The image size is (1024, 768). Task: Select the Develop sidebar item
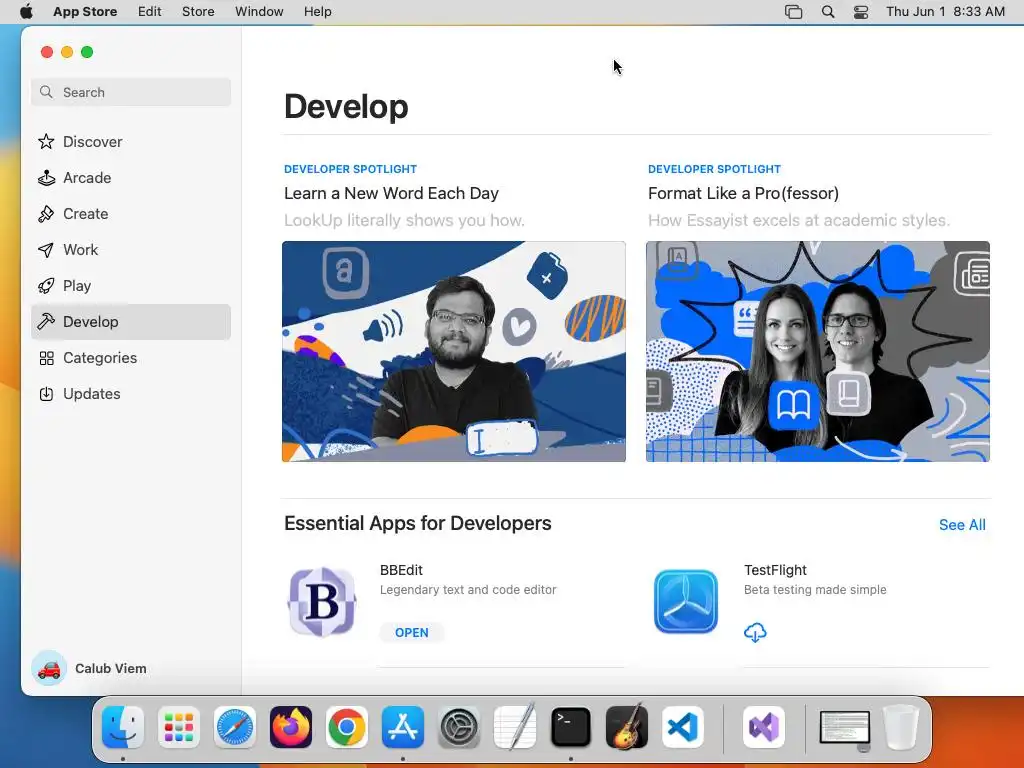131,321
